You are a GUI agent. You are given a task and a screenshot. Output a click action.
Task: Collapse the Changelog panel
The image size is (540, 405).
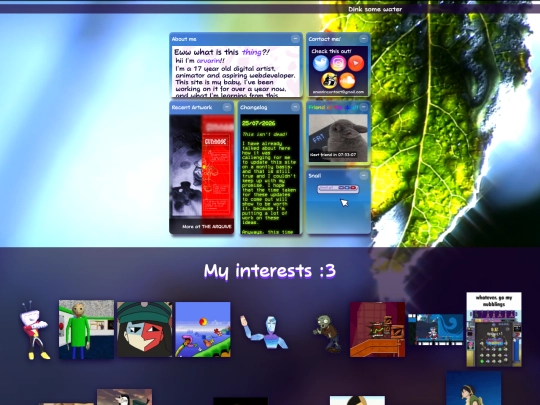[295, 107]
